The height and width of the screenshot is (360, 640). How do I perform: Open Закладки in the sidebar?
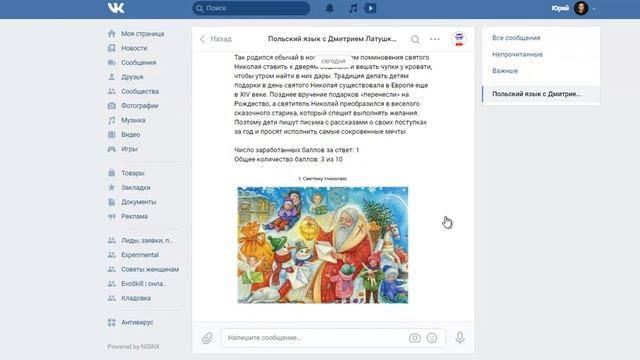pos(136,188)
